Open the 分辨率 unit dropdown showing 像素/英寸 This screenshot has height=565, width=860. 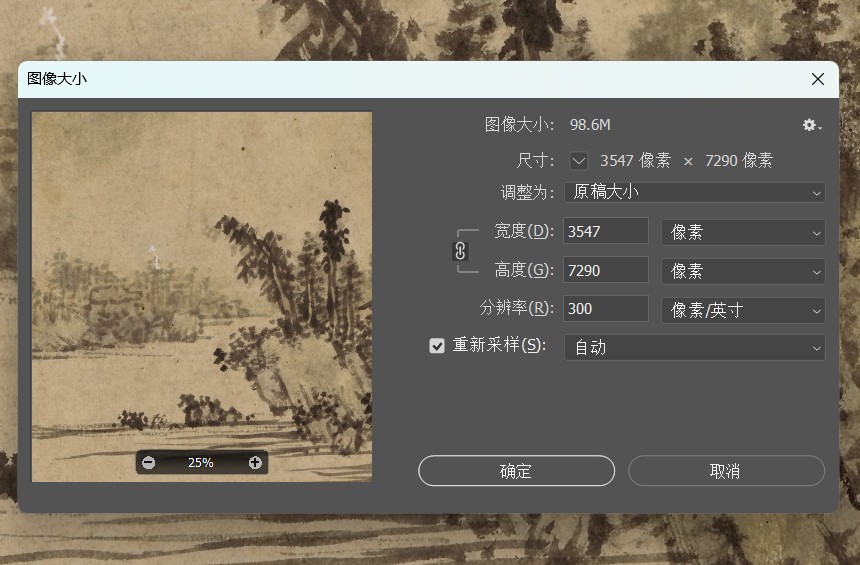click(743, 310)
